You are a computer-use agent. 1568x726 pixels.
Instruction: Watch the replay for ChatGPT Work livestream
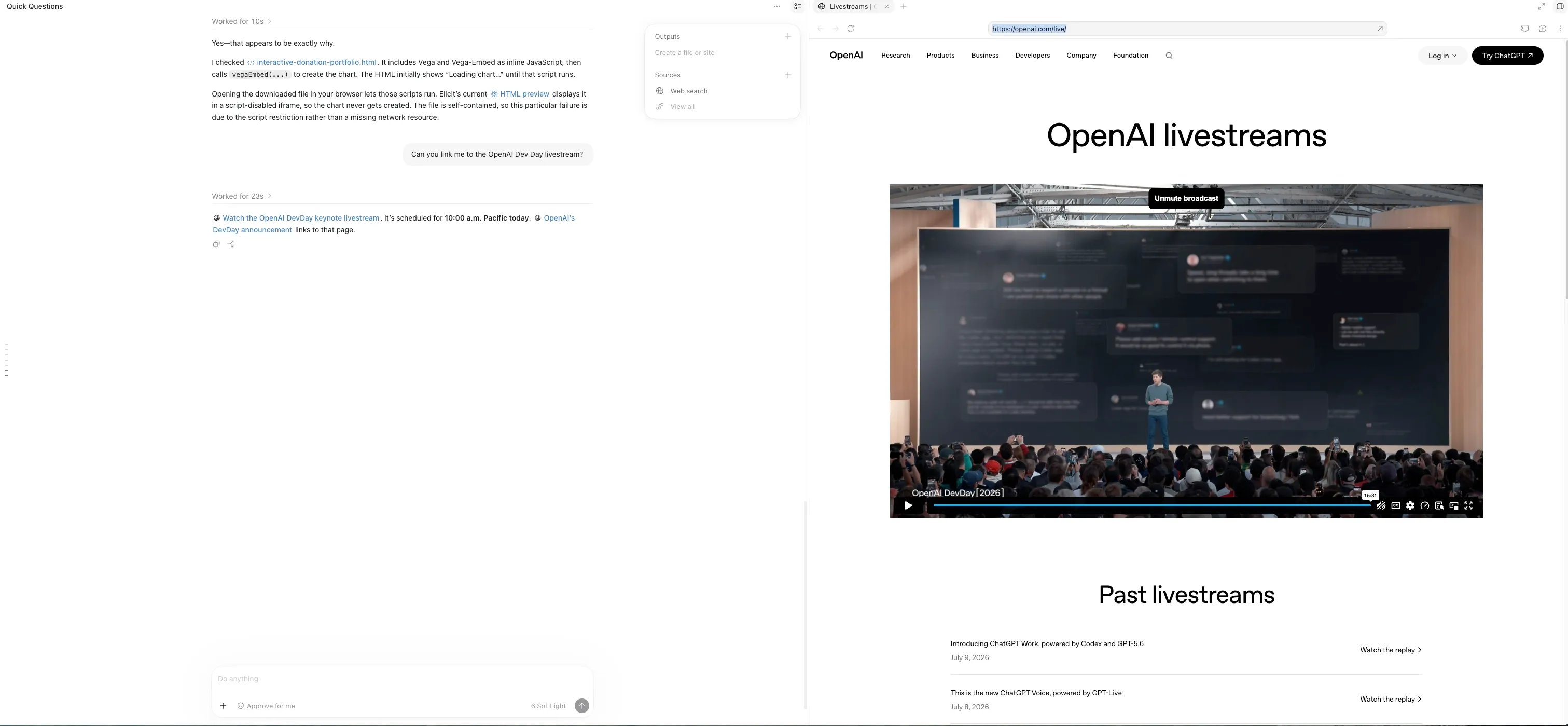pos(1390,650)
